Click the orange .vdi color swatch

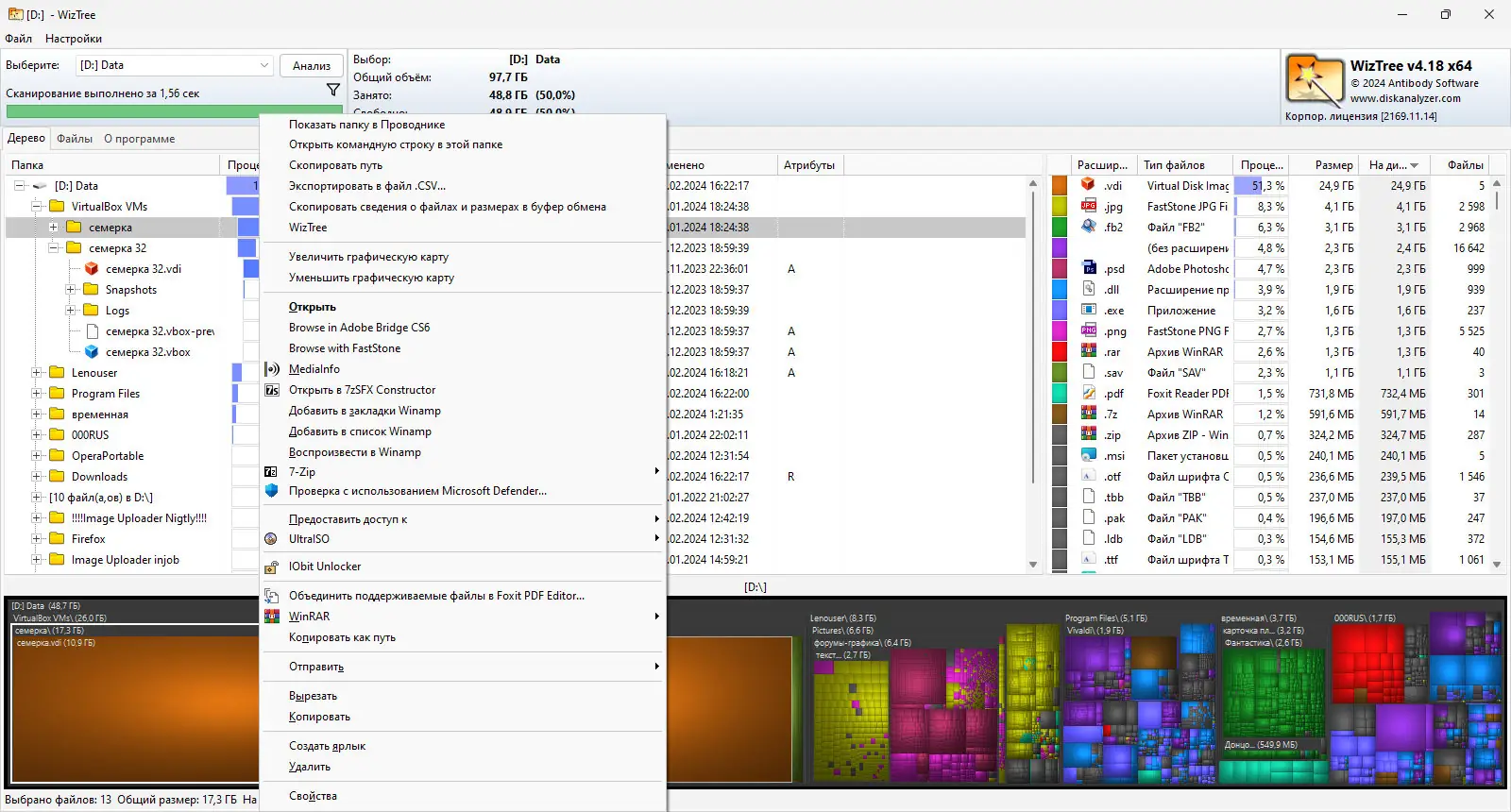click(1060, 186)
